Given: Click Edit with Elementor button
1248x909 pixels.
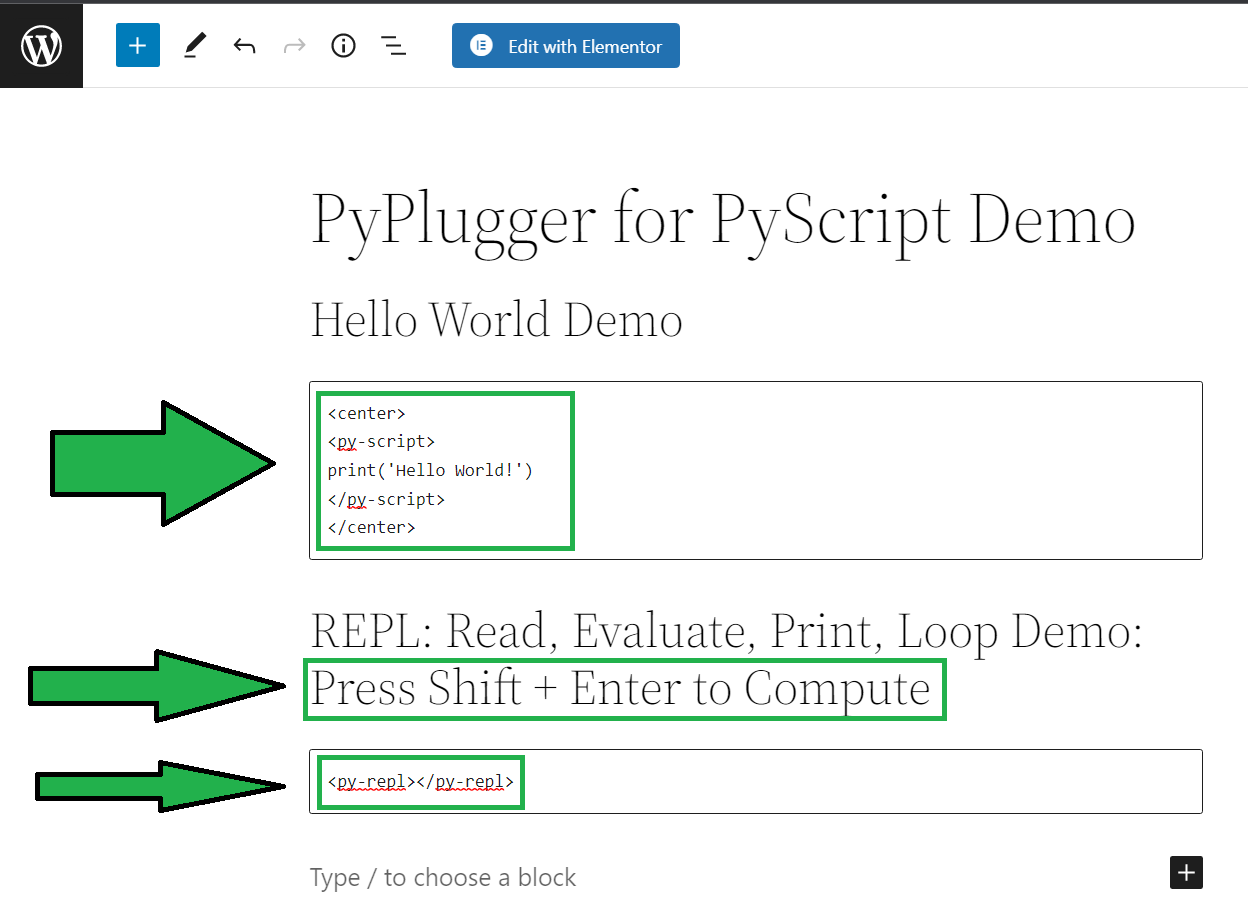Looking at the screenshot, I should coord(566,46).
